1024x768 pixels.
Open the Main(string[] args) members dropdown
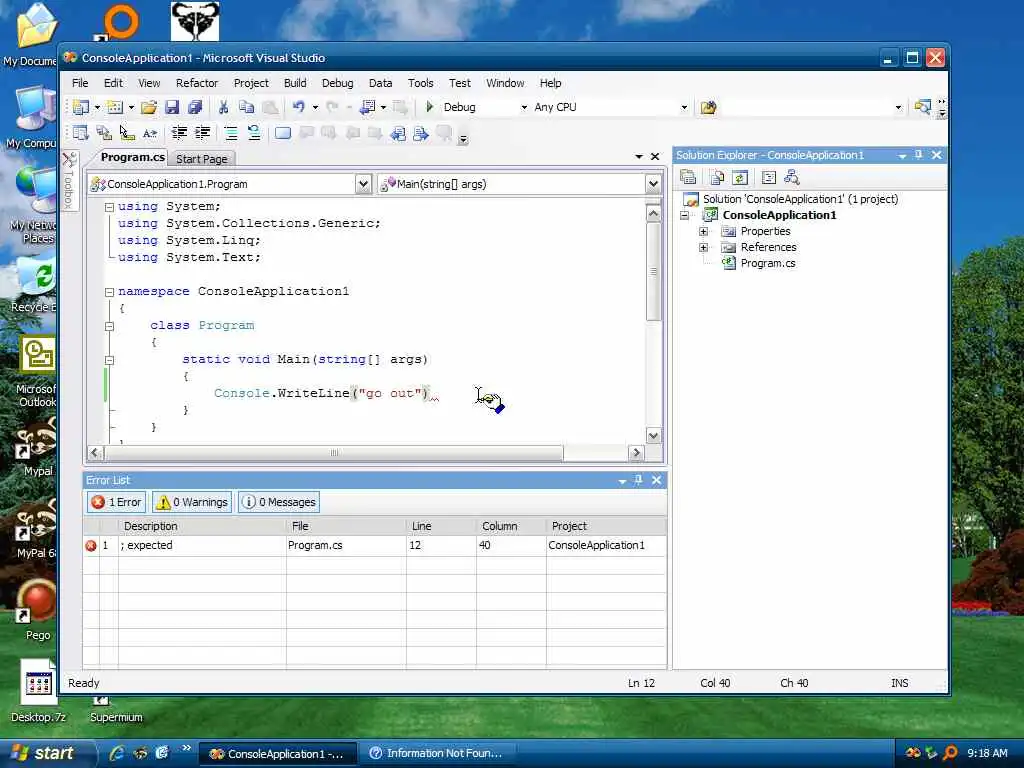[x=653, y=184]
